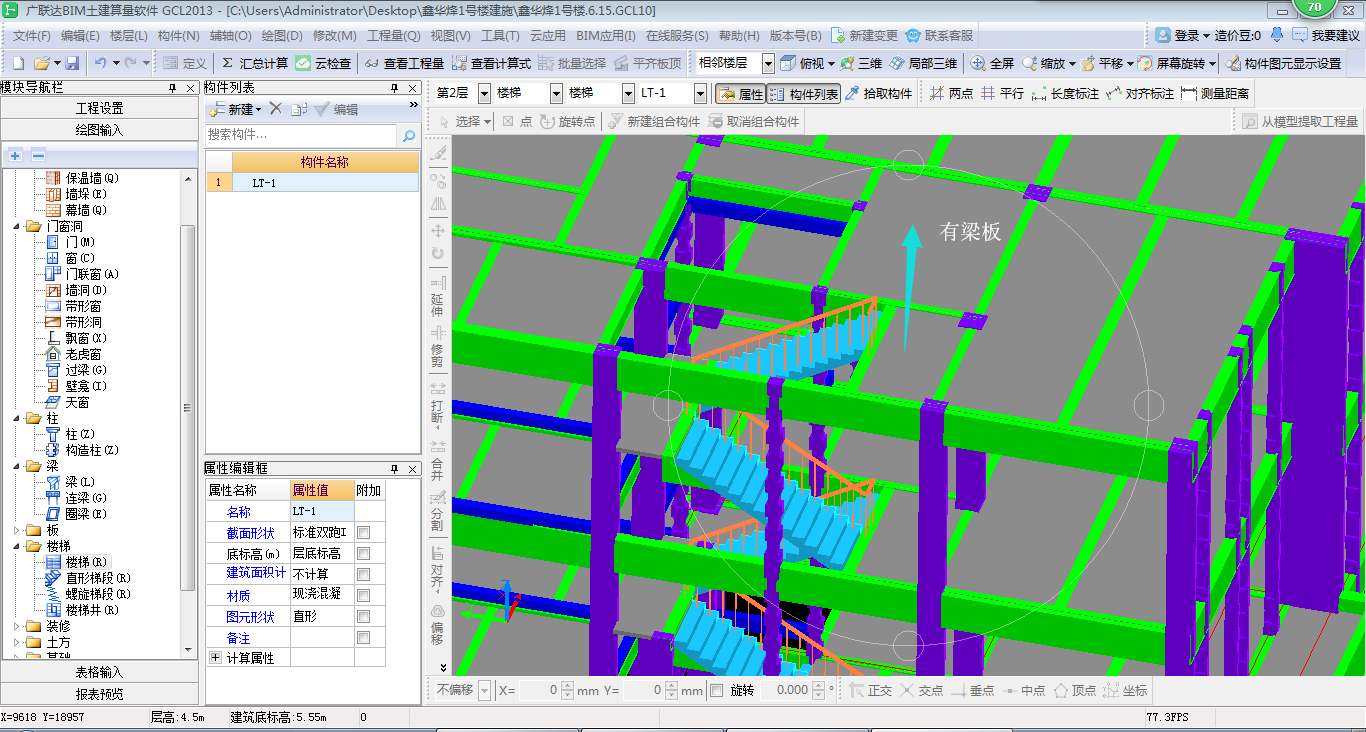1366x732 pixels.
Task: Open the BIM应用(I) menu
Action: click(606, 35)
